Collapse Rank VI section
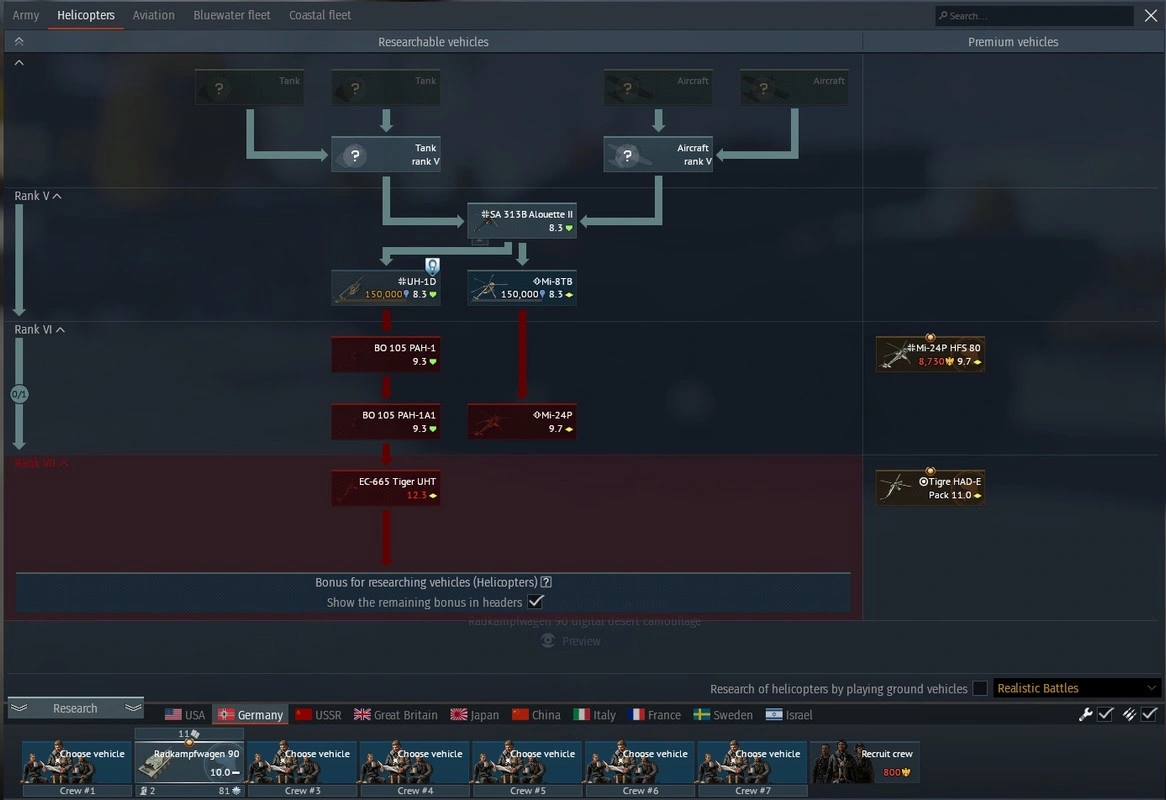The width and height of the screenshot is (1166, 800). tap(39, 329)
